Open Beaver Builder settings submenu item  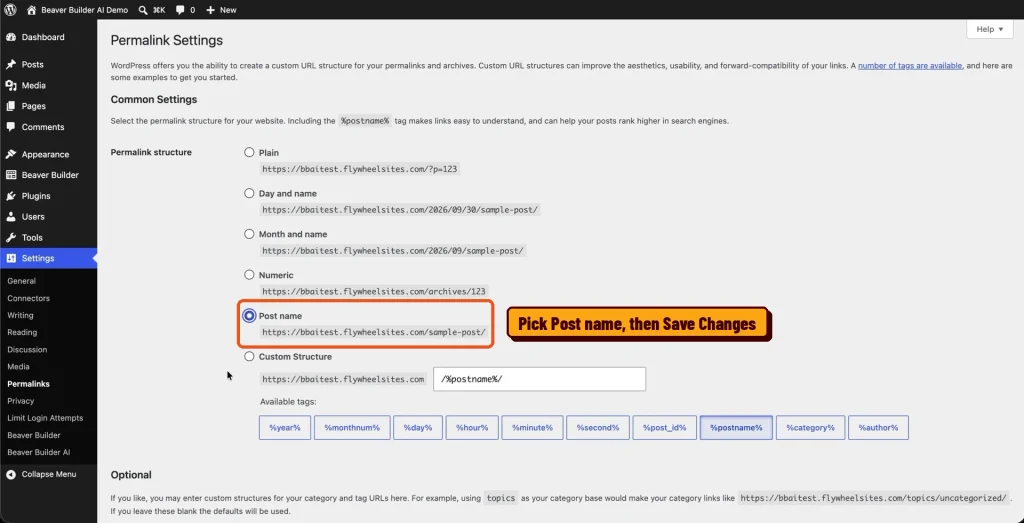pos(34,435)
